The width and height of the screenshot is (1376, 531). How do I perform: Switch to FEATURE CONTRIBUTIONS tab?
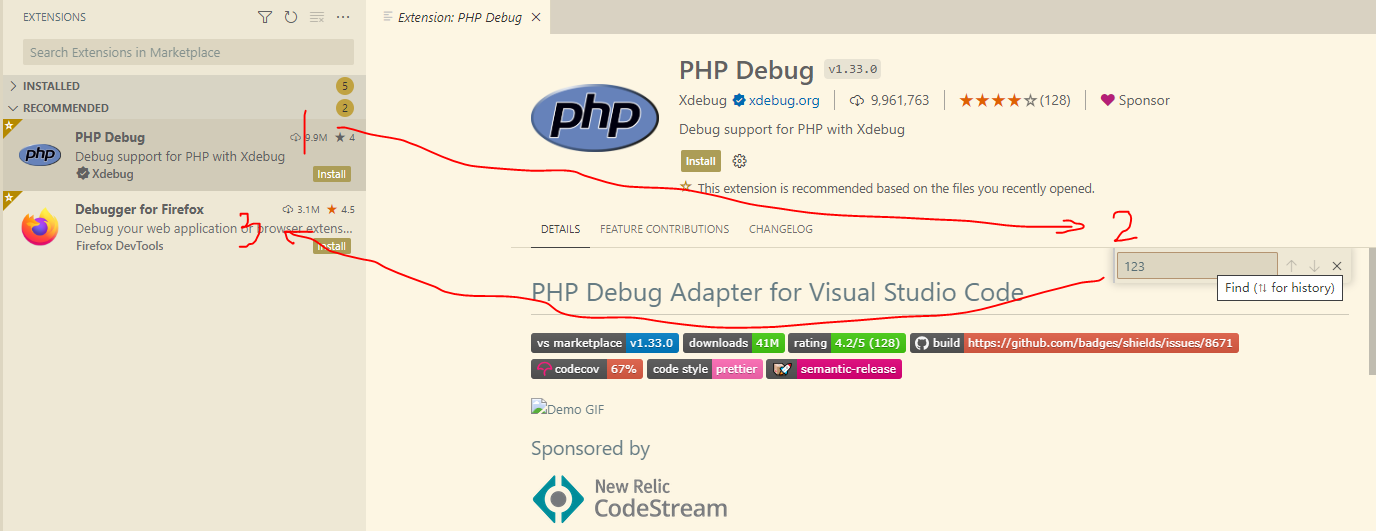point(664,229)
